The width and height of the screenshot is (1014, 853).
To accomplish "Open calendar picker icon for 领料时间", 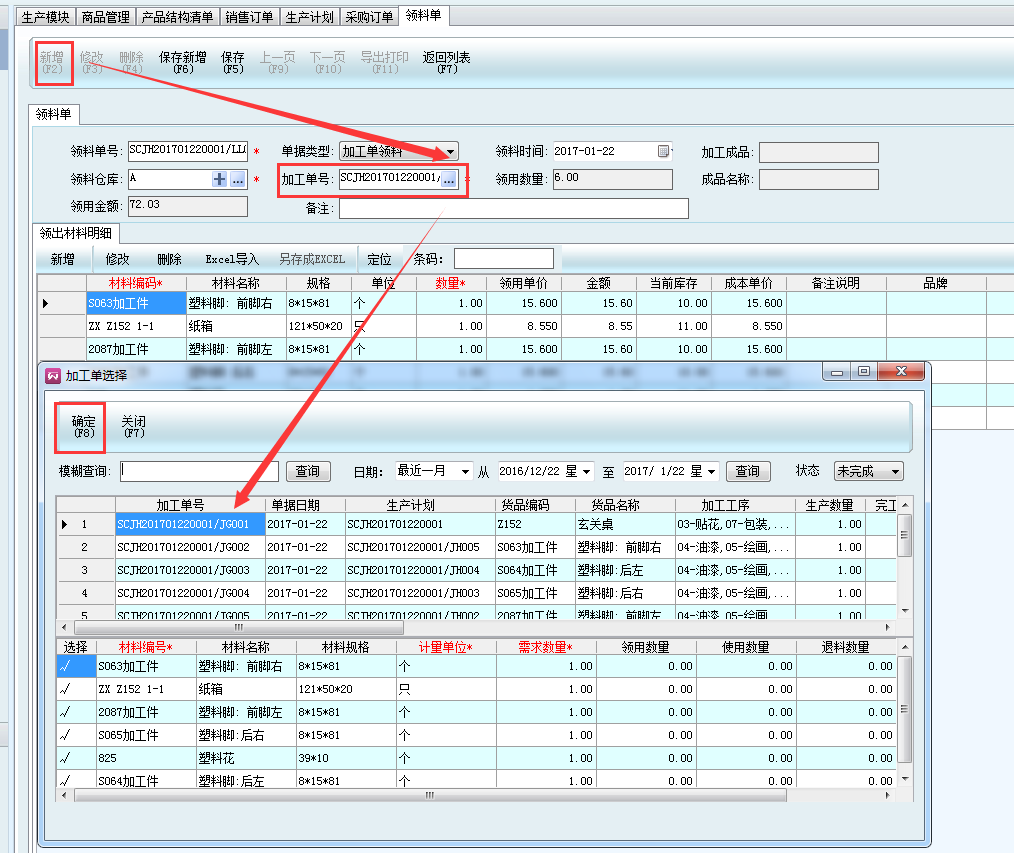I will [663, 152].
